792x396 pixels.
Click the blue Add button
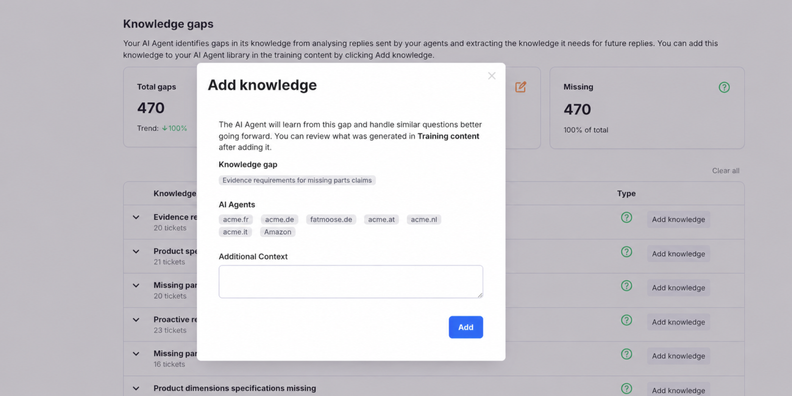[466, 327]
